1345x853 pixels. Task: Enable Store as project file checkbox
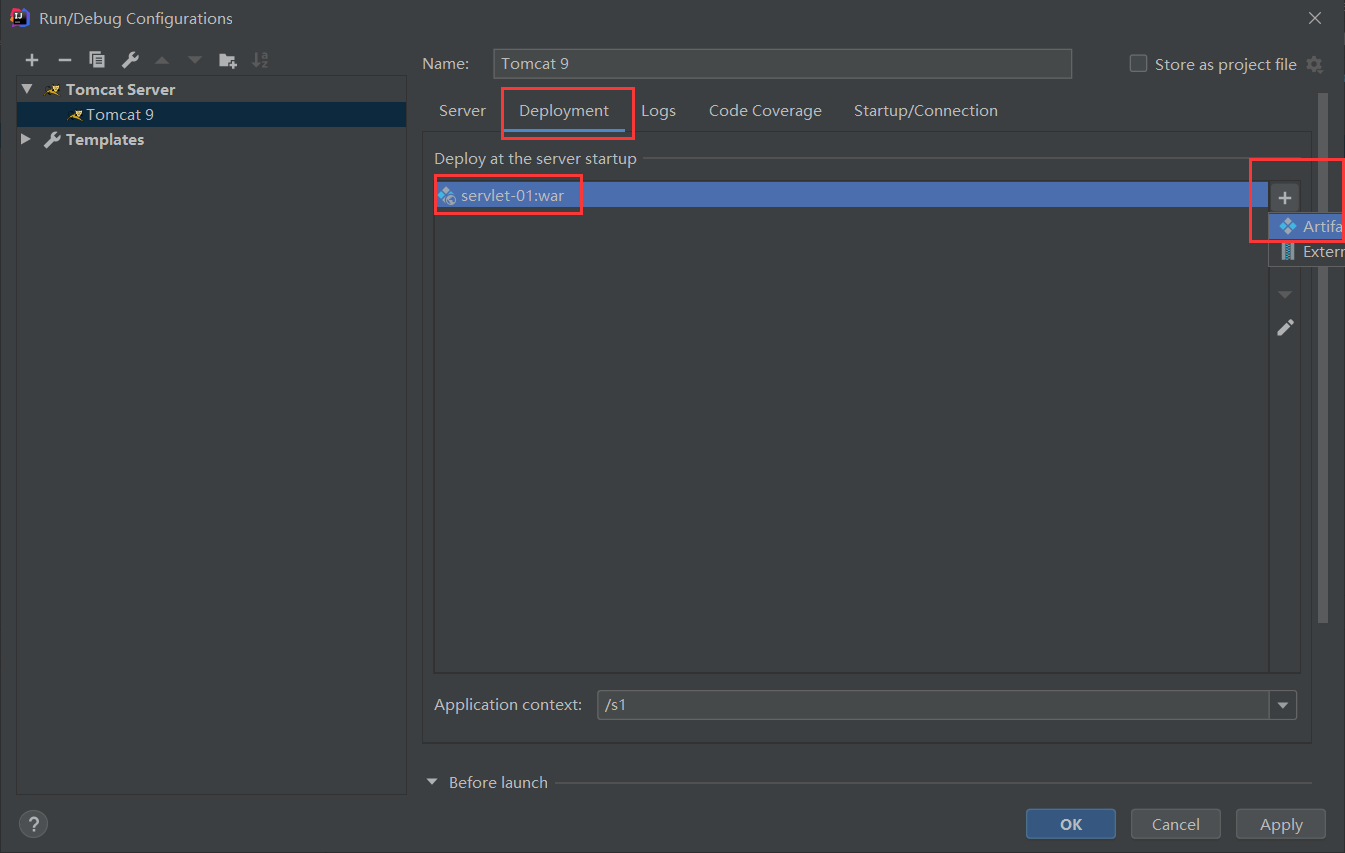coord(1138,63)
